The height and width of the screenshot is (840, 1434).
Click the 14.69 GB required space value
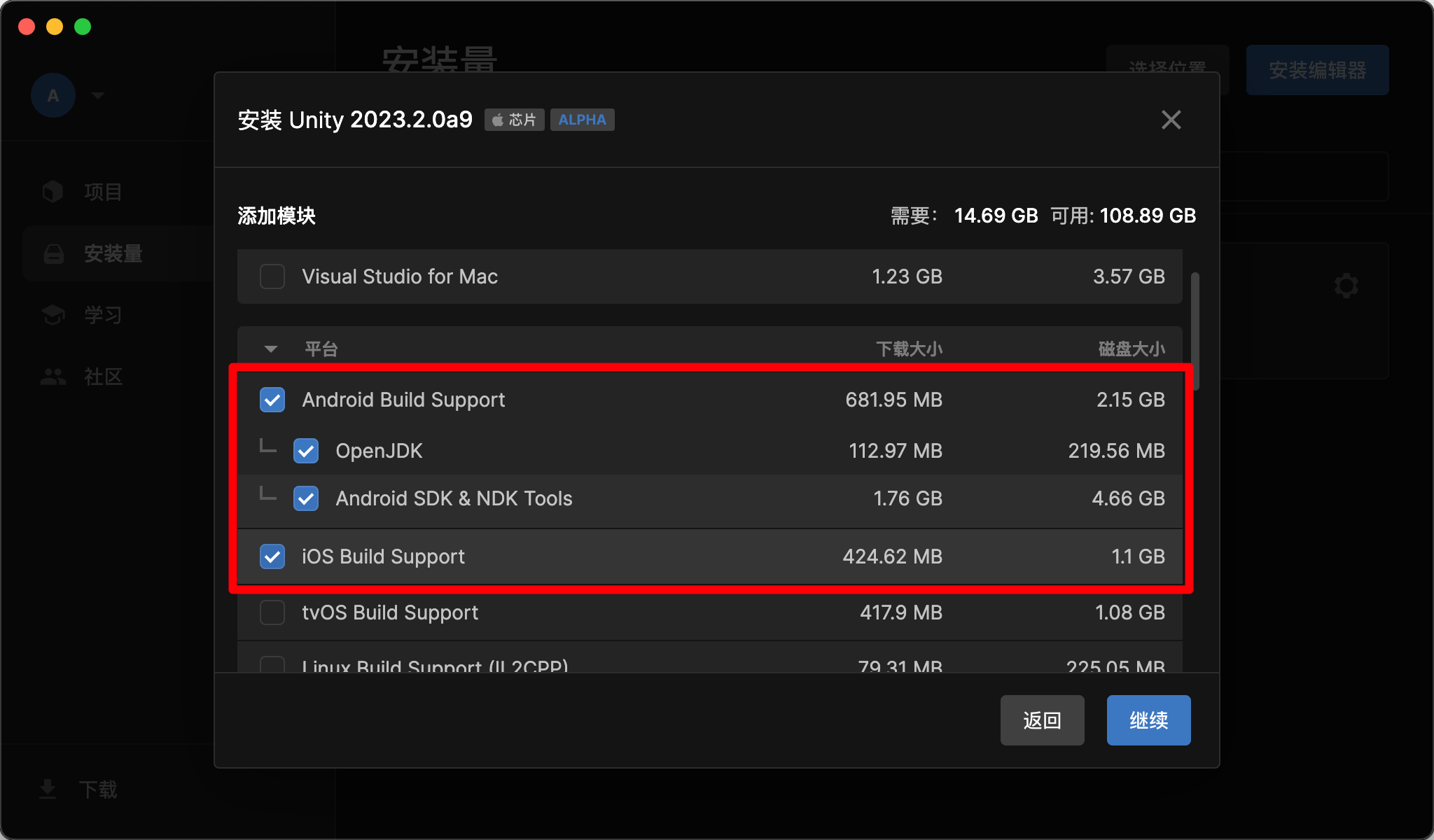coord(996,216)
